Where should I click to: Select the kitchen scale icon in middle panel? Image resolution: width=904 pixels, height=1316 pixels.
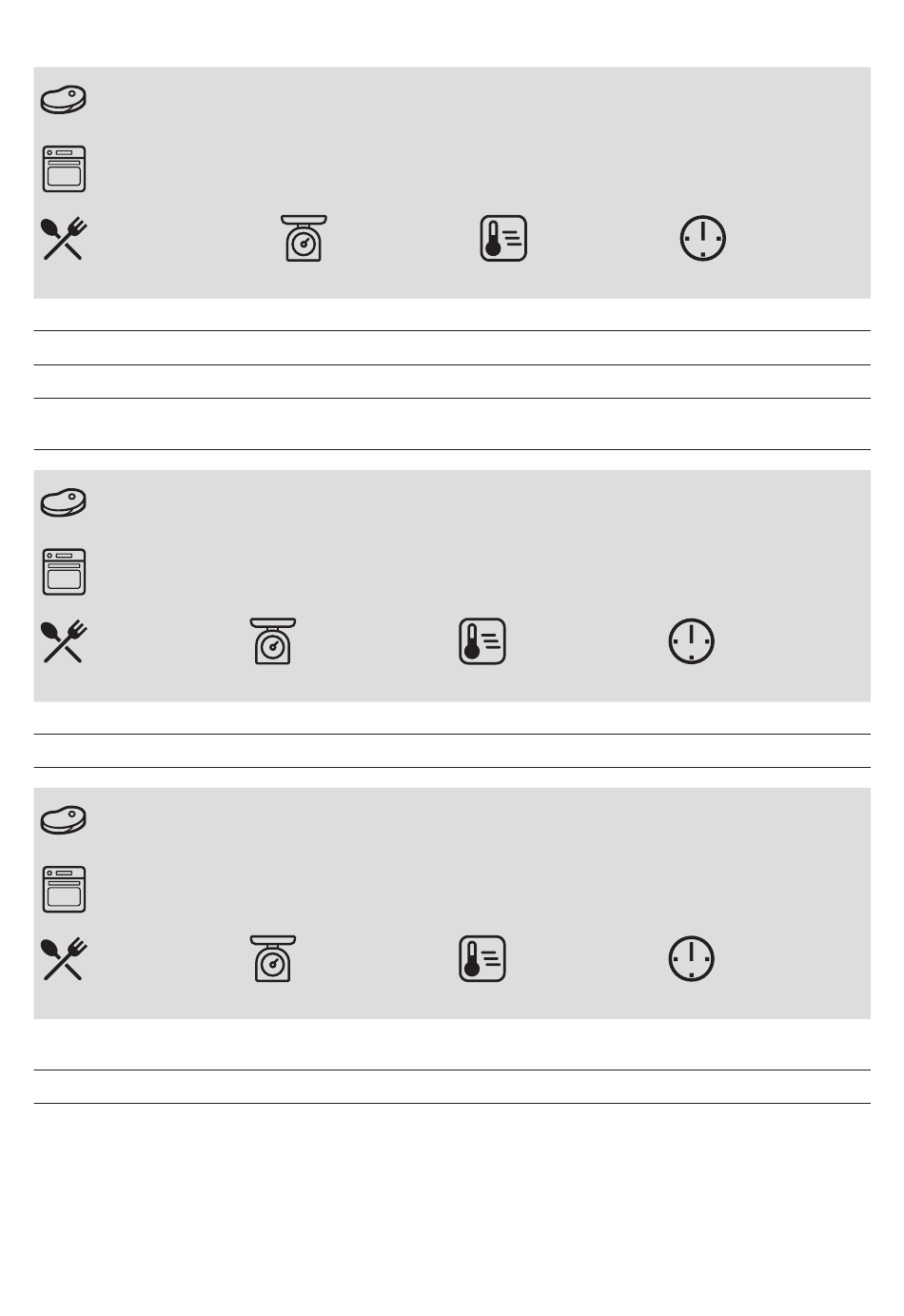point(273,640)
